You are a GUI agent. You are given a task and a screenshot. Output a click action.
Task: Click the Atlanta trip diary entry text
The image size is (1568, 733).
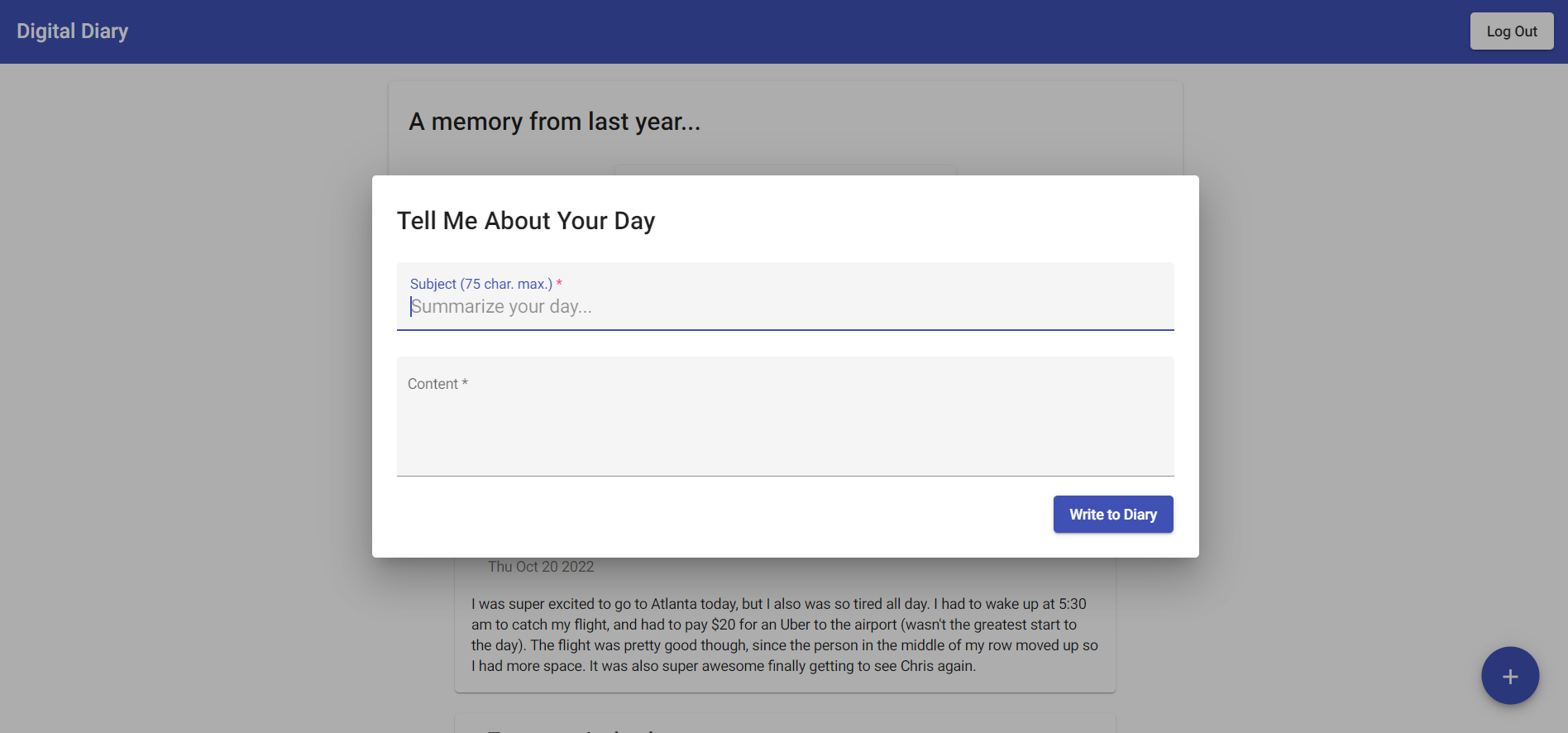(x=784, y=635)
